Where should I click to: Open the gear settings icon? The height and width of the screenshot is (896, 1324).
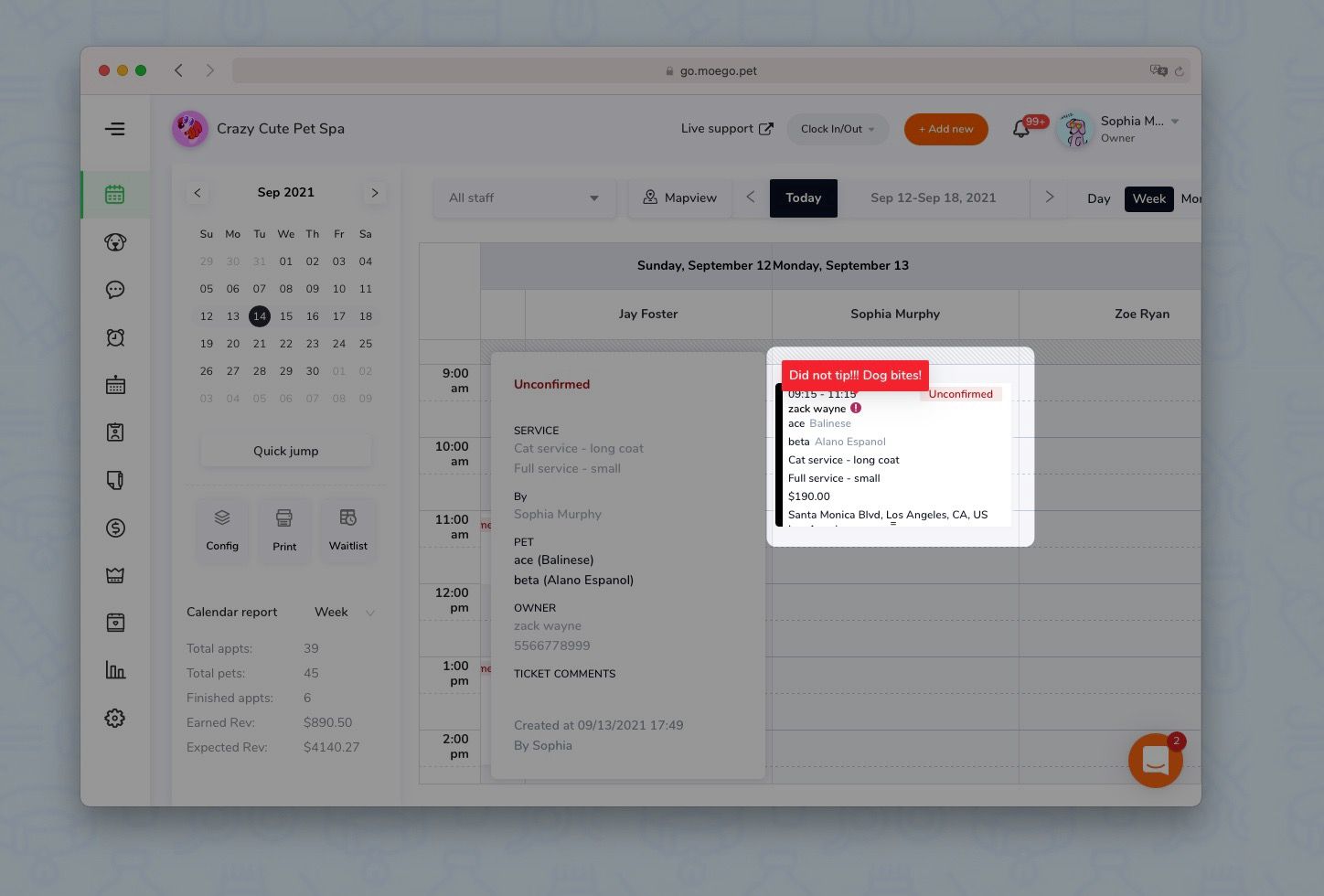coord(115,718)
